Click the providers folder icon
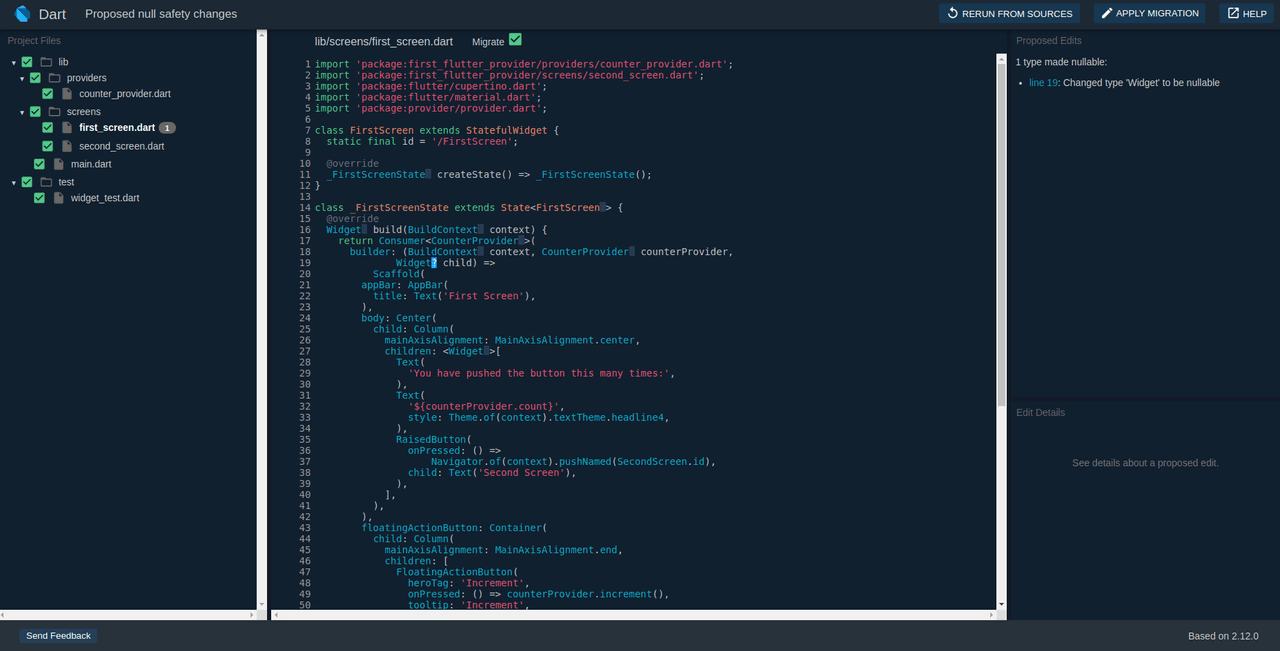Viewport: 1280px width, 651px height. point(55,78)
